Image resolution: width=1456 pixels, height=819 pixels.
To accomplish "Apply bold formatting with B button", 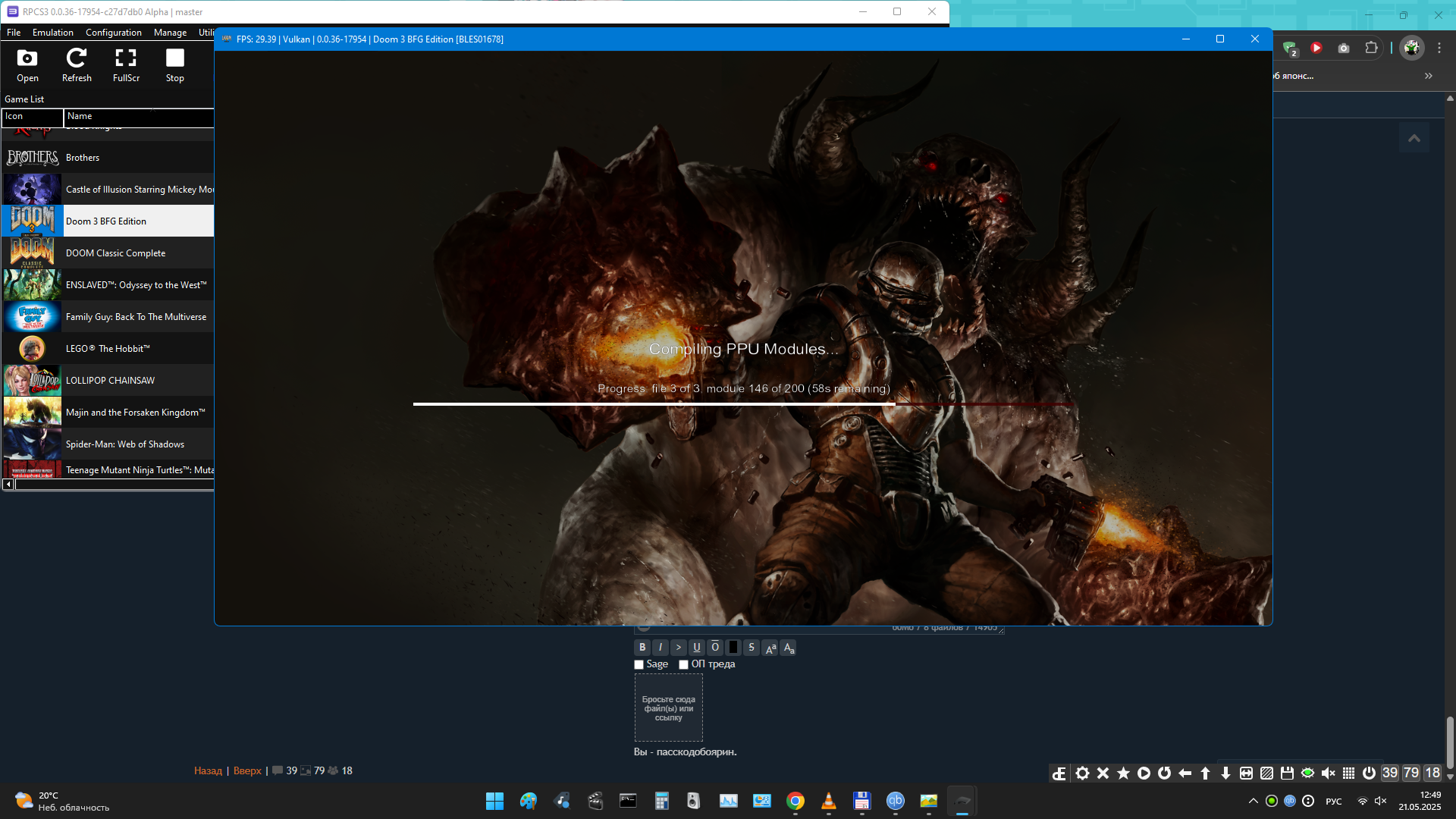I will tap(642, 648).
